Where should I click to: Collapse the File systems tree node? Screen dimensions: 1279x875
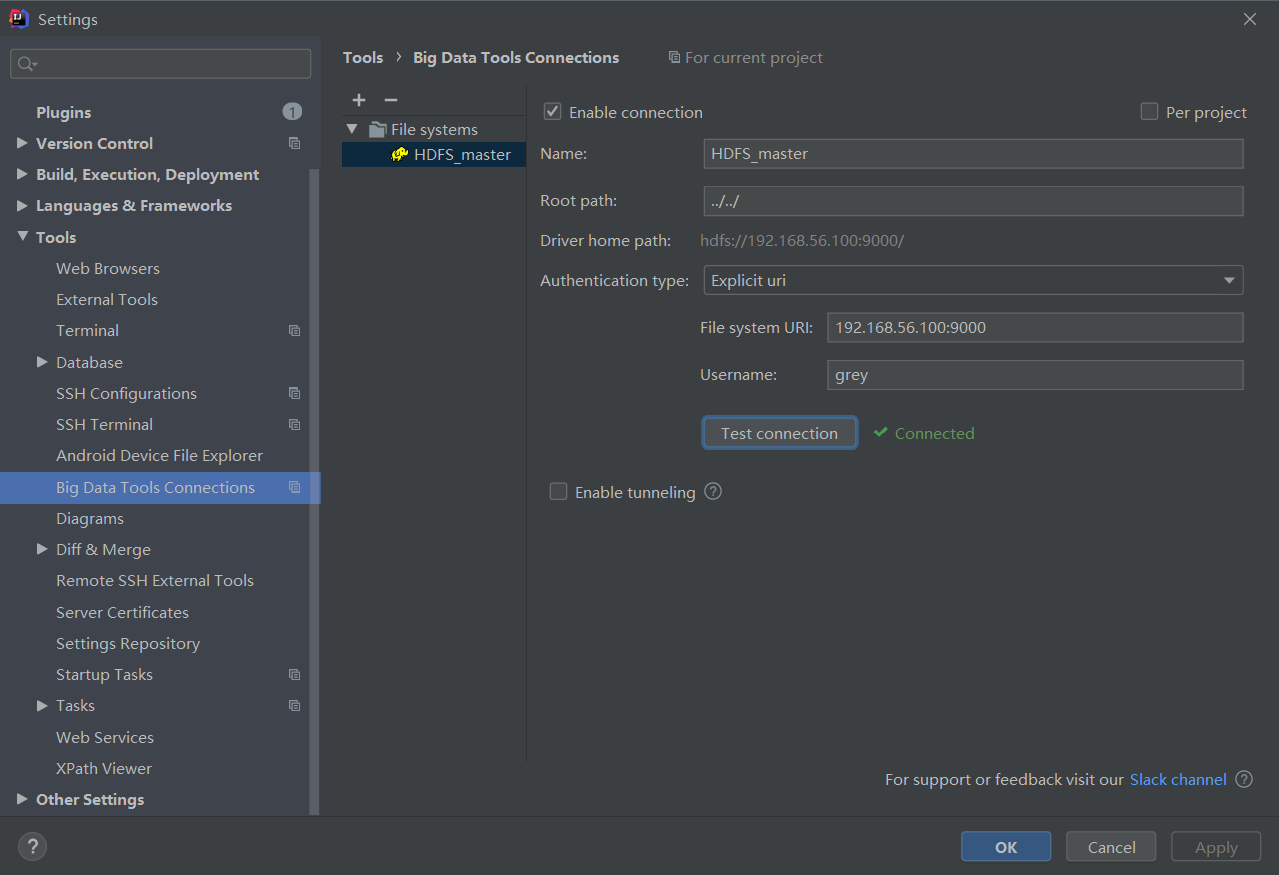click(352, 129)
